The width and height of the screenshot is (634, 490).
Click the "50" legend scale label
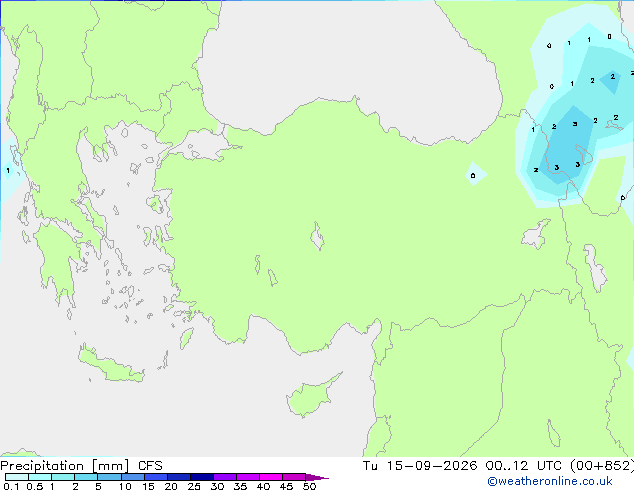[x=309, y=486]
